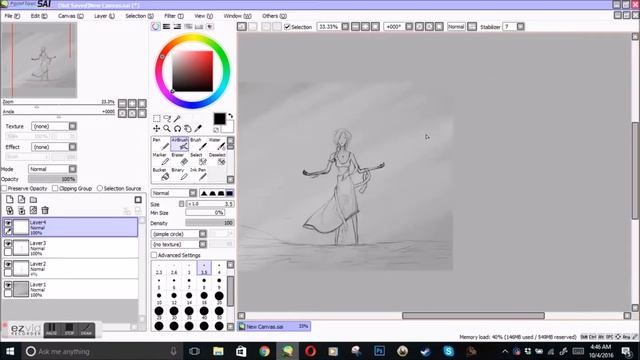Screen dimensions: 640x360
Task: Delete the selected layer with trash icon
Action: pyautogui.click(x=45, y=210)
